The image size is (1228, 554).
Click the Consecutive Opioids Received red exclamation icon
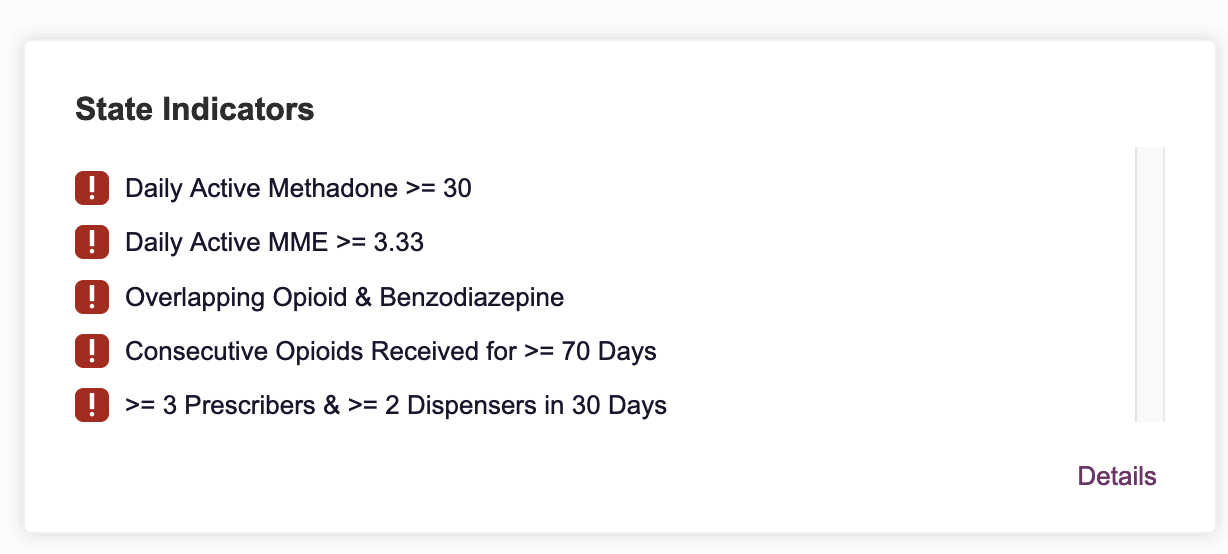click(x=92, y=351)
